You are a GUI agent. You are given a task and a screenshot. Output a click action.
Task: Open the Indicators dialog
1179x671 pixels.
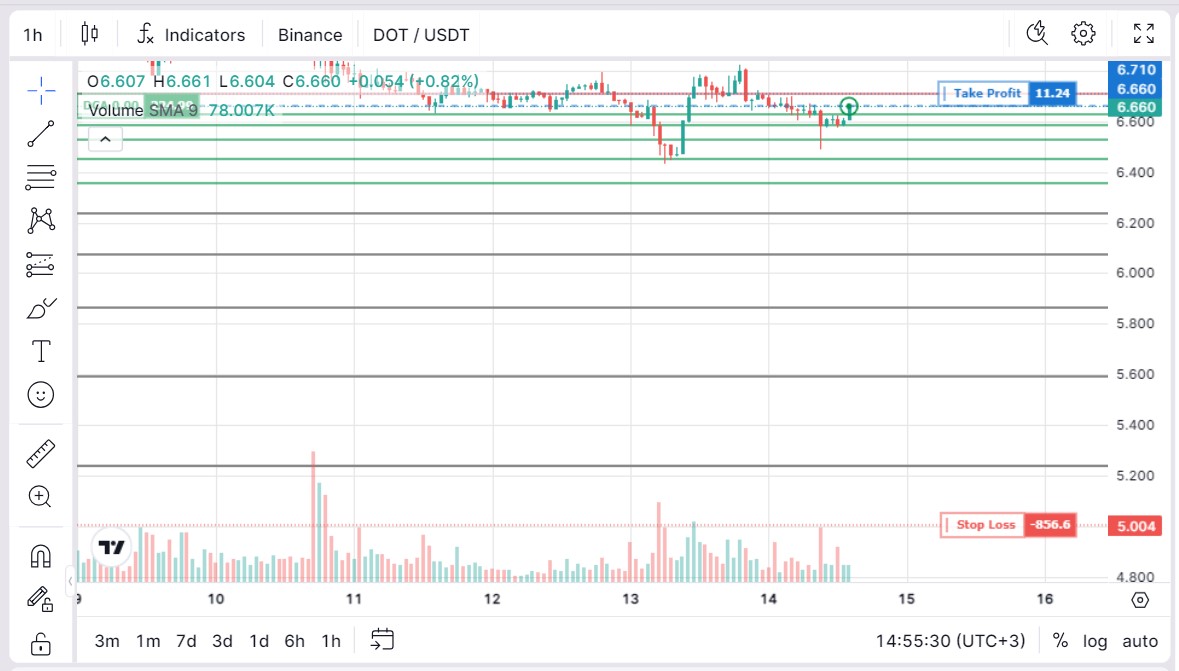(x=190, y=35)
